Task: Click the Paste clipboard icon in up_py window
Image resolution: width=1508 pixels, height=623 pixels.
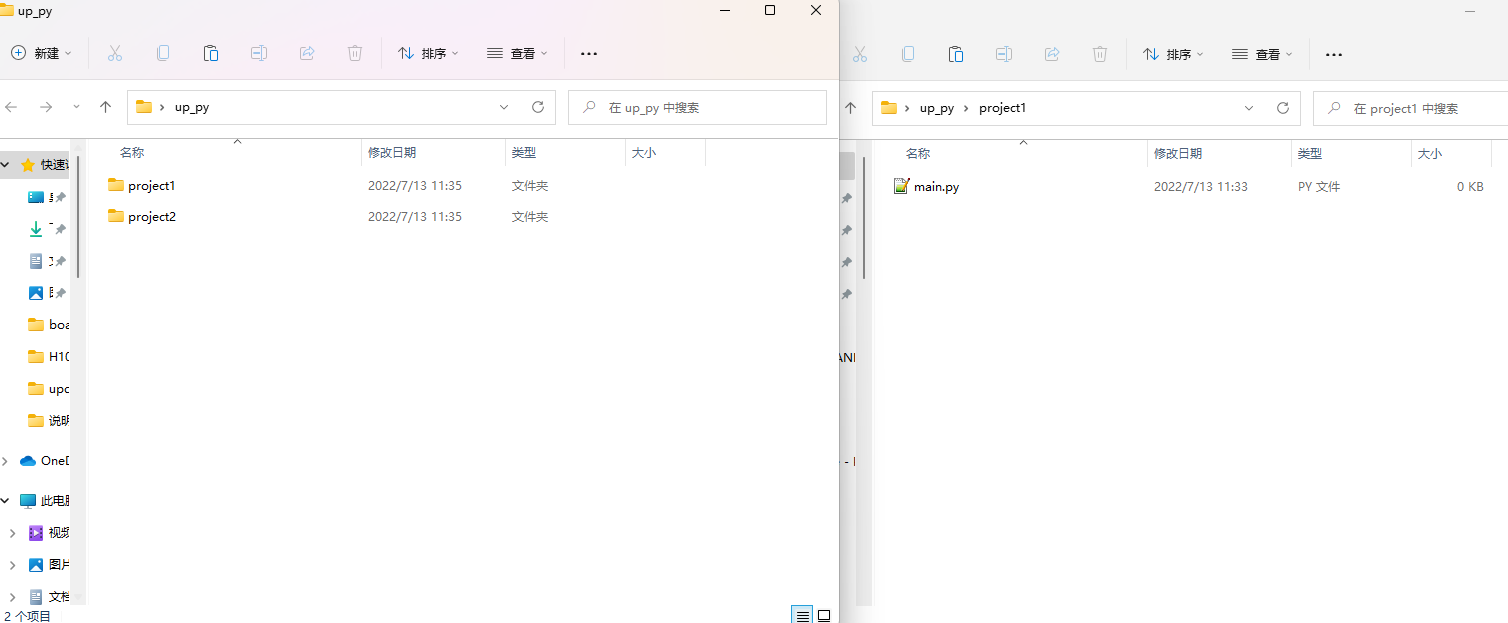Action: click(211, 53)
